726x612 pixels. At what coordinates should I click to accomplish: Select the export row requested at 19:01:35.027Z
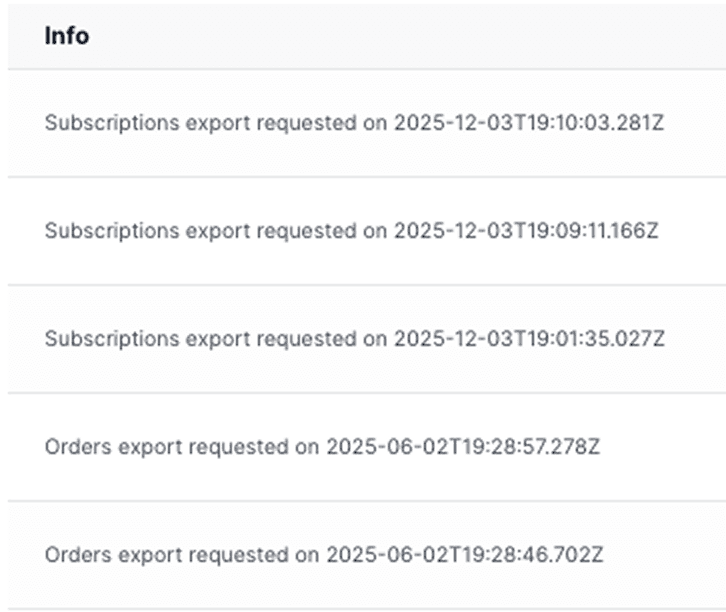[355, 339]
